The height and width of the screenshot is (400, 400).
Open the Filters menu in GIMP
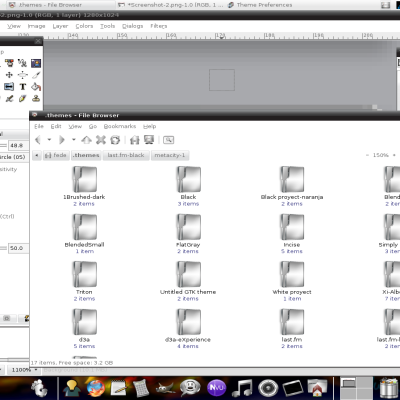click(x=159, y=26)
